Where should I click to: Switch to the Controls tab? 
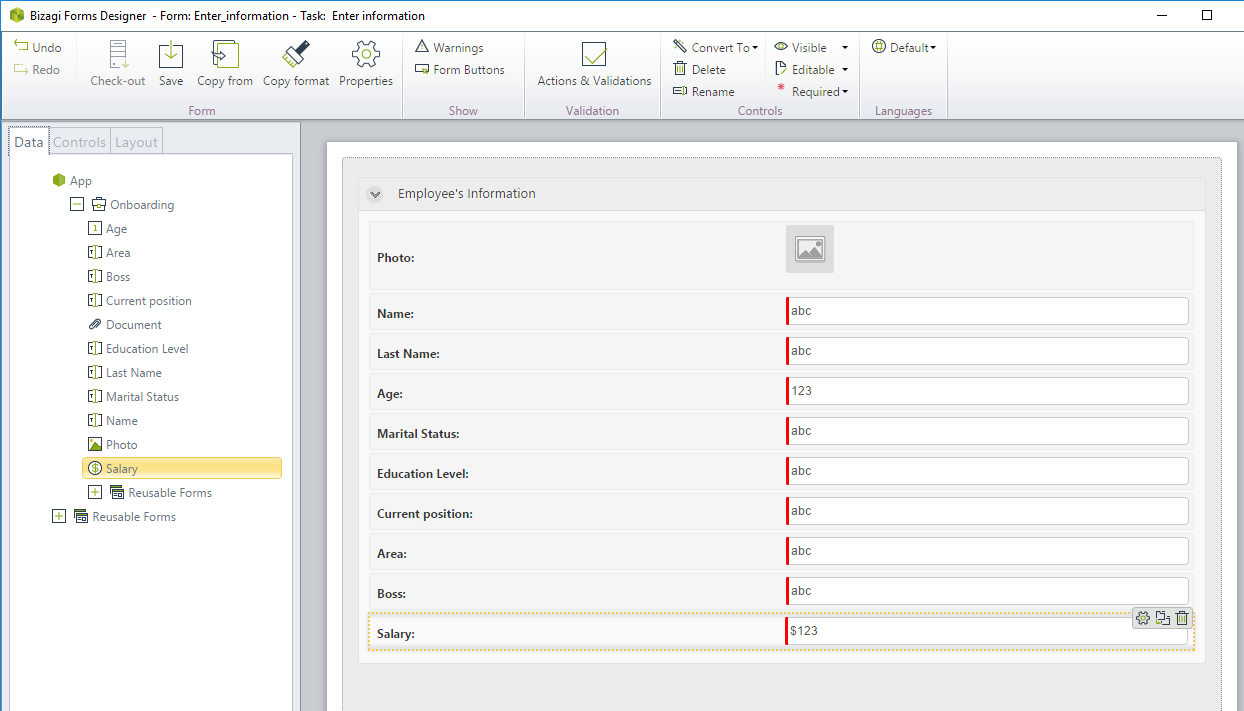point(79,142)
